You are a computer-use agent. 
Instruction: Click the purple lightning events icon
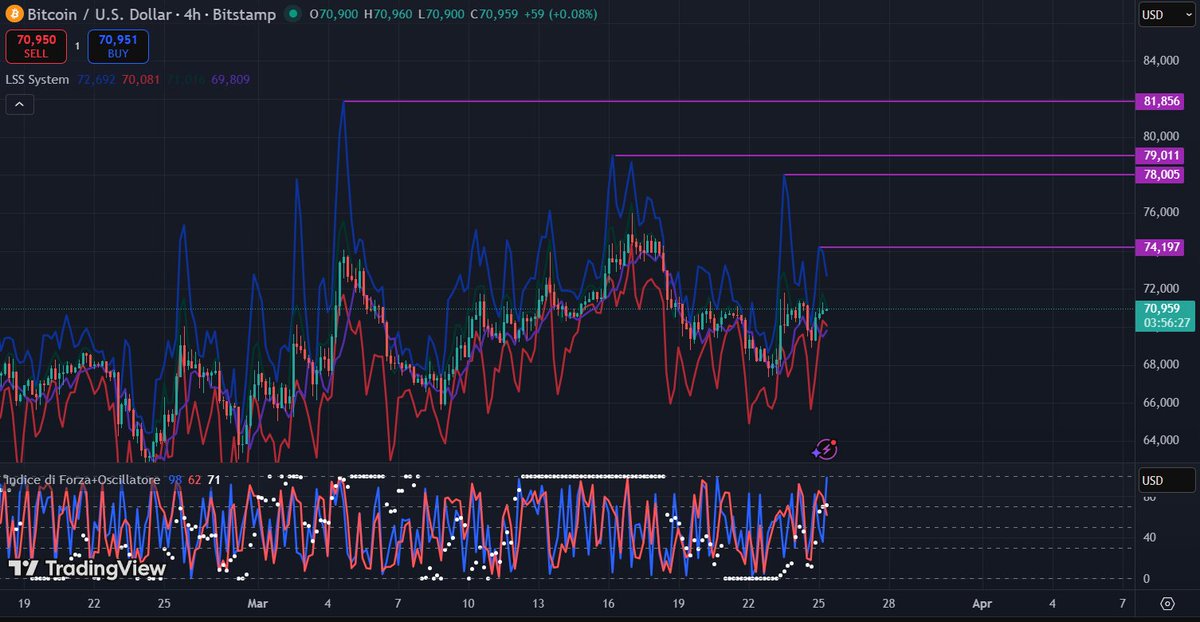(x=824, y=450)
